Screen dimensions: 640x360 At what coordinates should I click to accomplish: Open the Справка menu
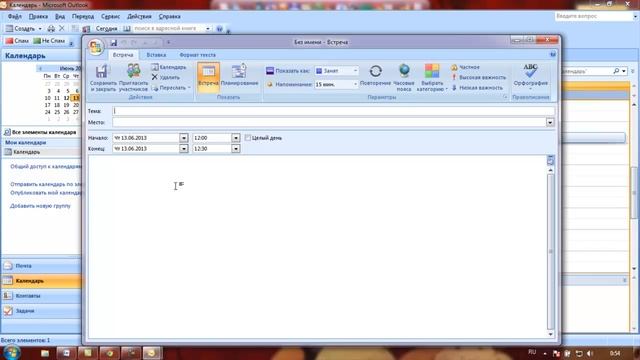tap(169, 16)
